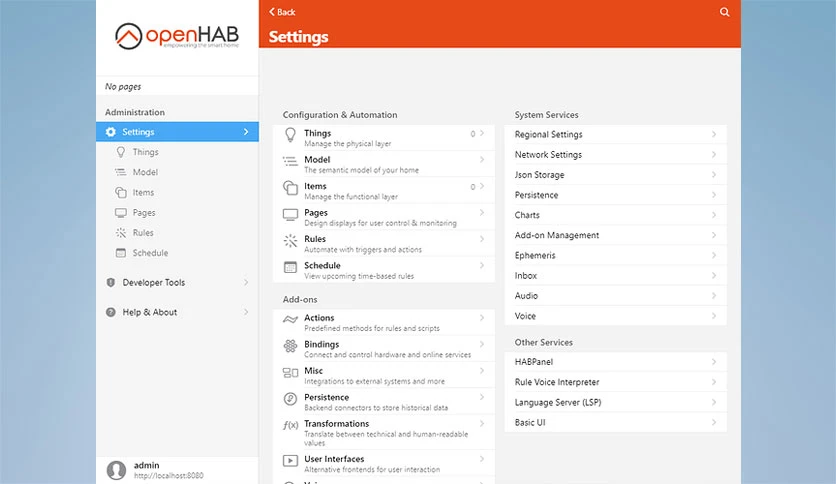Viewport: 836px width, 484px height.
Task: Click Items count badge showing 0
Action: (x=472, y=187)
